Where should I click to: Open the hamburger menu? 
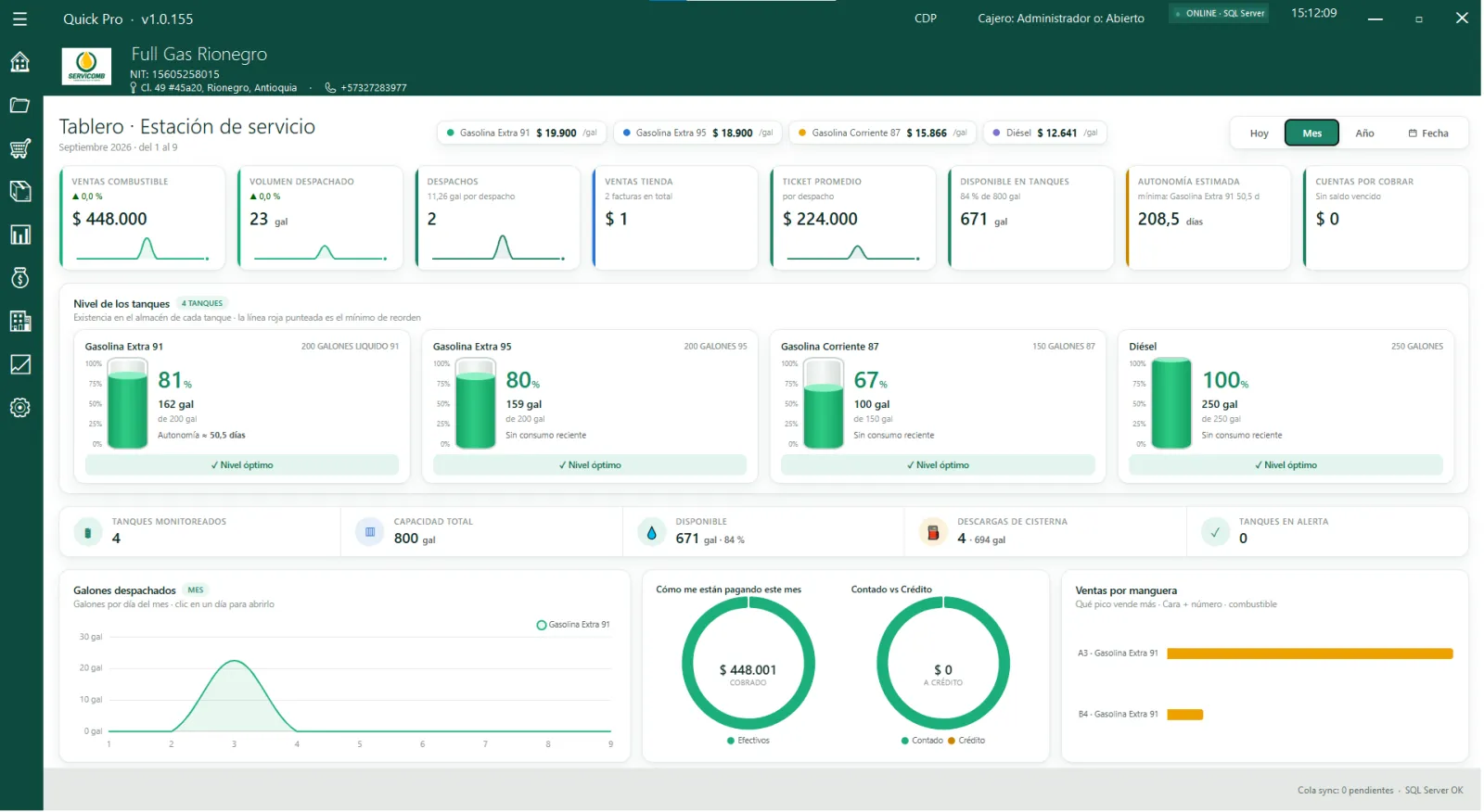pos(19,19)
